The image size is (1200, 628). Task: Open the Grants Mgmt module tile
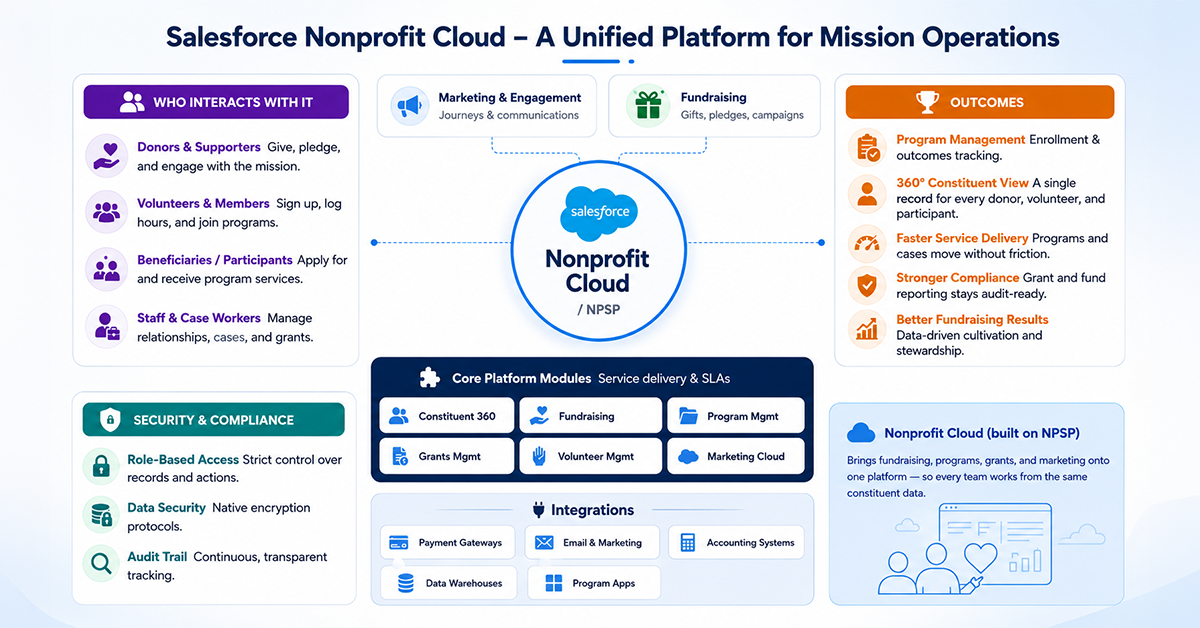[x=447, y=456]
